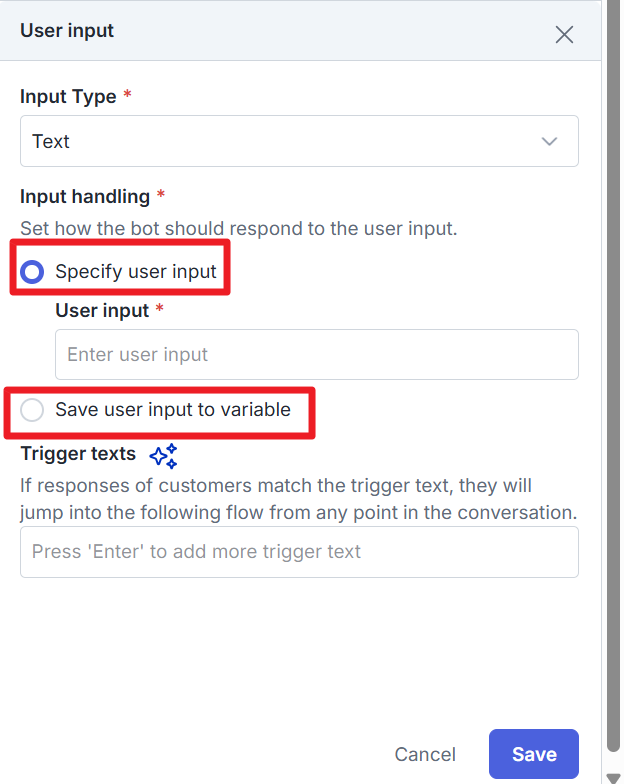
Task: Enable Save user input to variable option
Action: click(x=33, y=410)
